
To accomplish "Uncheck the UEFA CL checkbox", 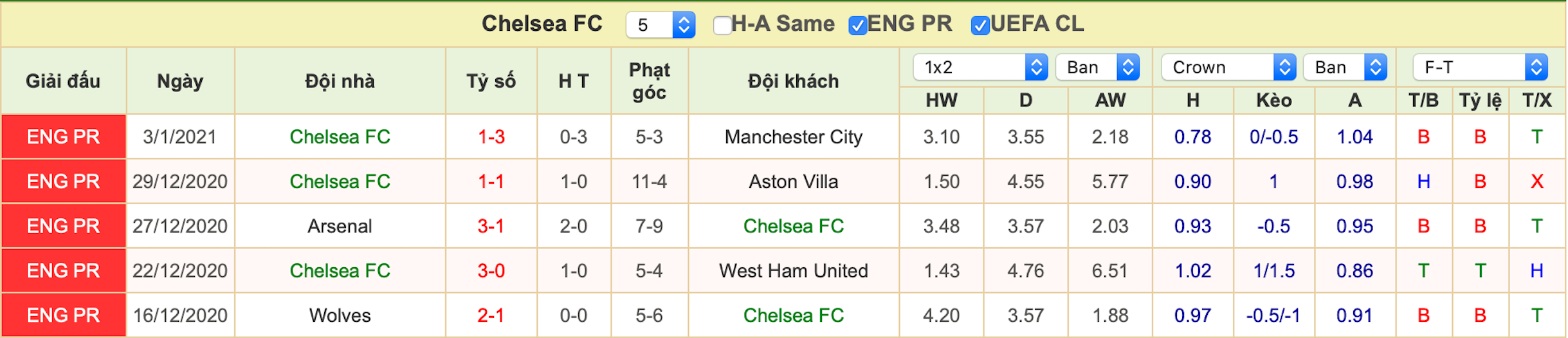I will coord(980,25).
